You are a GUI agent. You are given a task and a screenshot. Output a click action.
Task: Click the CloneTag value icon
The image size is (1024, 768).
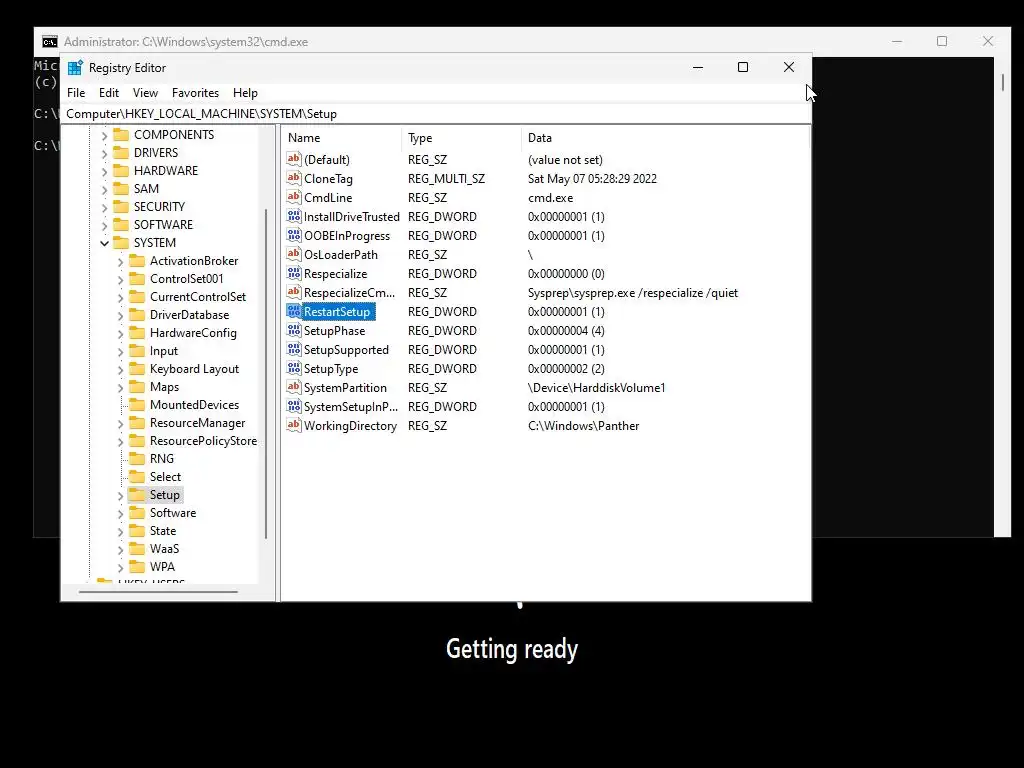(x=294, y=178)
